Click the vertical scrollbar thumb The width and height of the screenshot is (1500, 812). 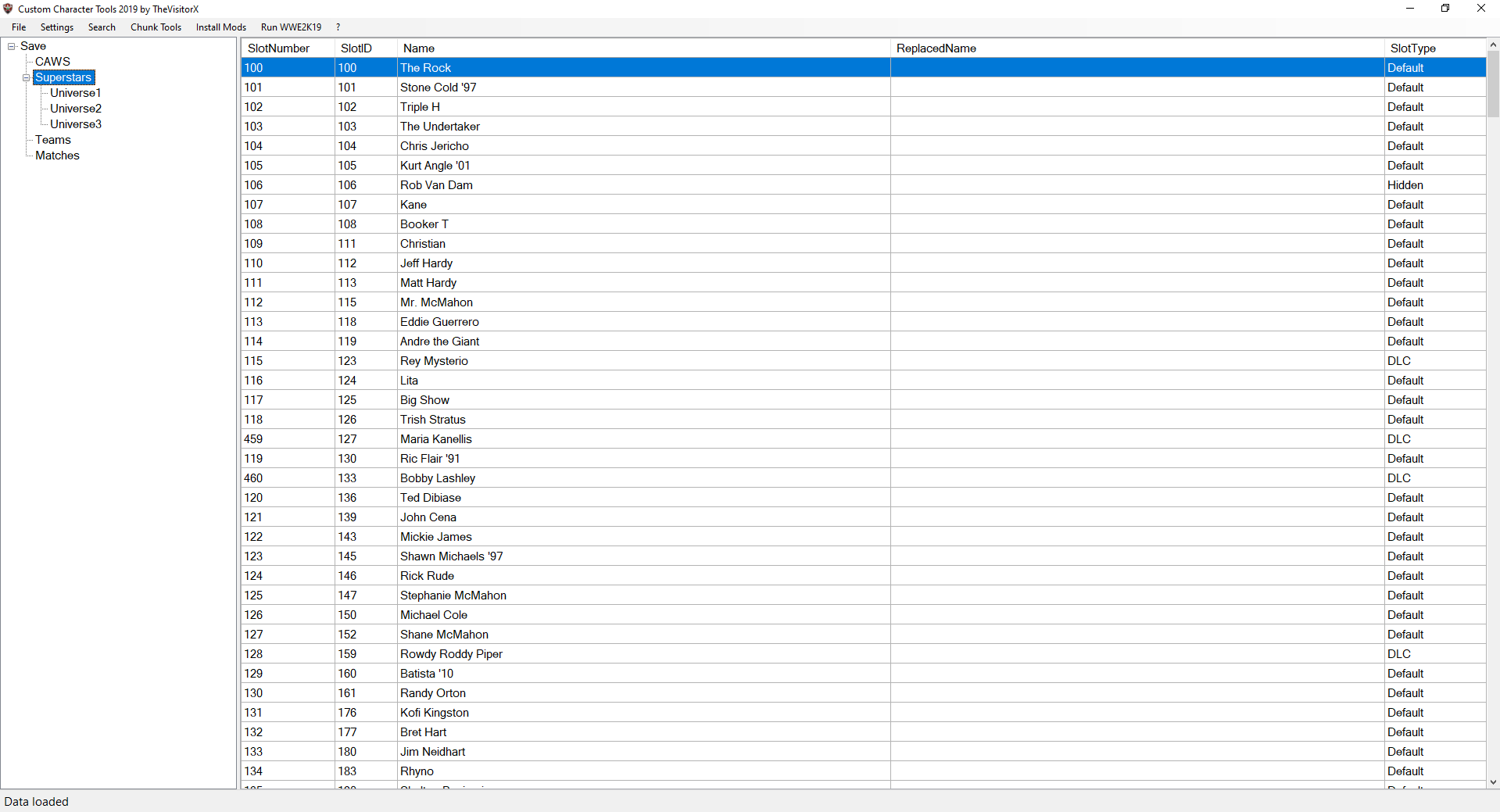coord(1493,84)
